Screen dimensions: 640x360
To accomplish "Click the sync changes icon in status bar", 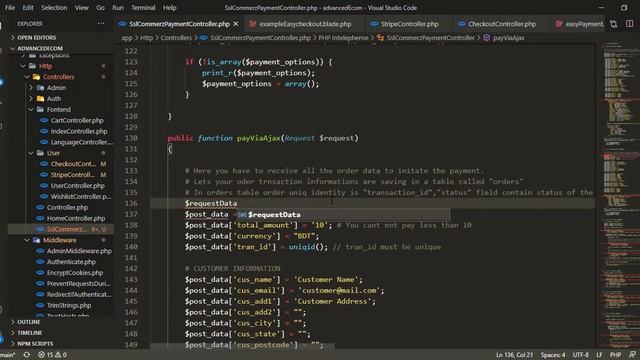I will click(27, 355).
